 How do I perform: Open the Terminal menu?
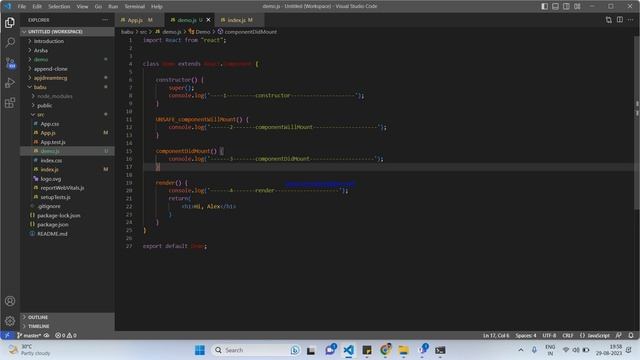point(134,7)
